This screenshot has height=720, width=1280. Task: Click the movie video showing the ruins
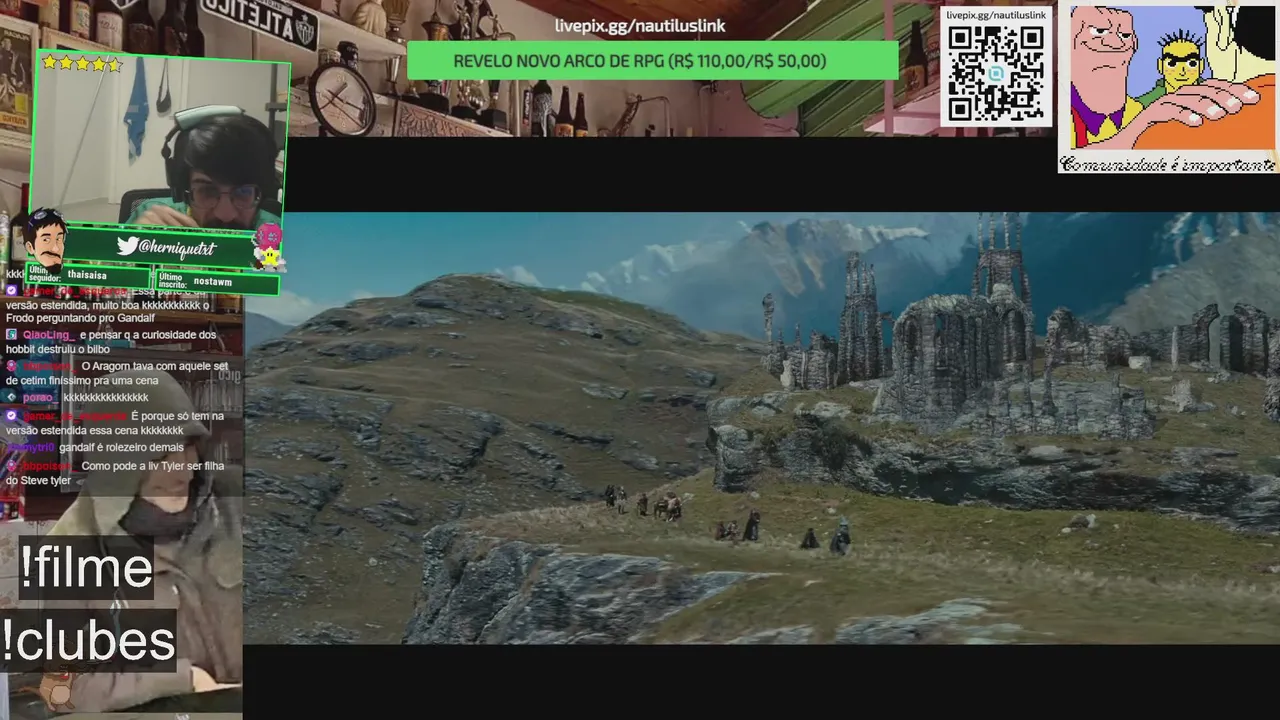click(762, 428)
